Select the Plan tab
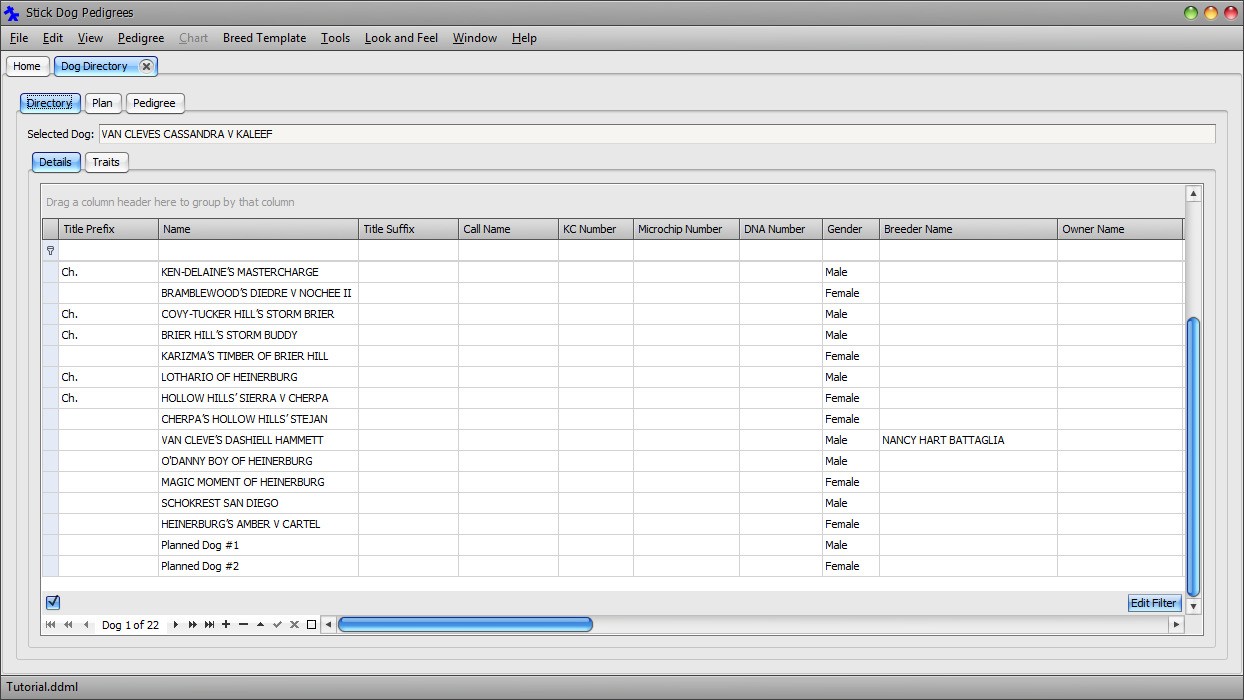Screen dimensions: 1244x700 102,103
